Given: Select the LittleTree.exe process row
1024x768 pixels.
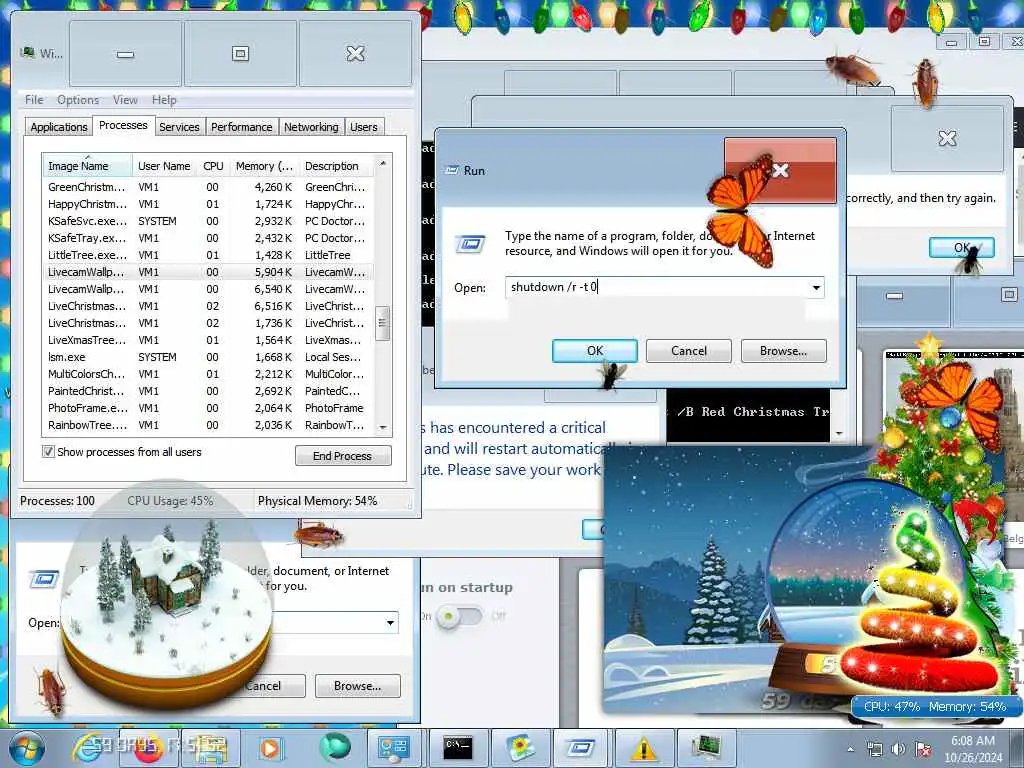Looking at the screenshot, I should tap(208, 255).
